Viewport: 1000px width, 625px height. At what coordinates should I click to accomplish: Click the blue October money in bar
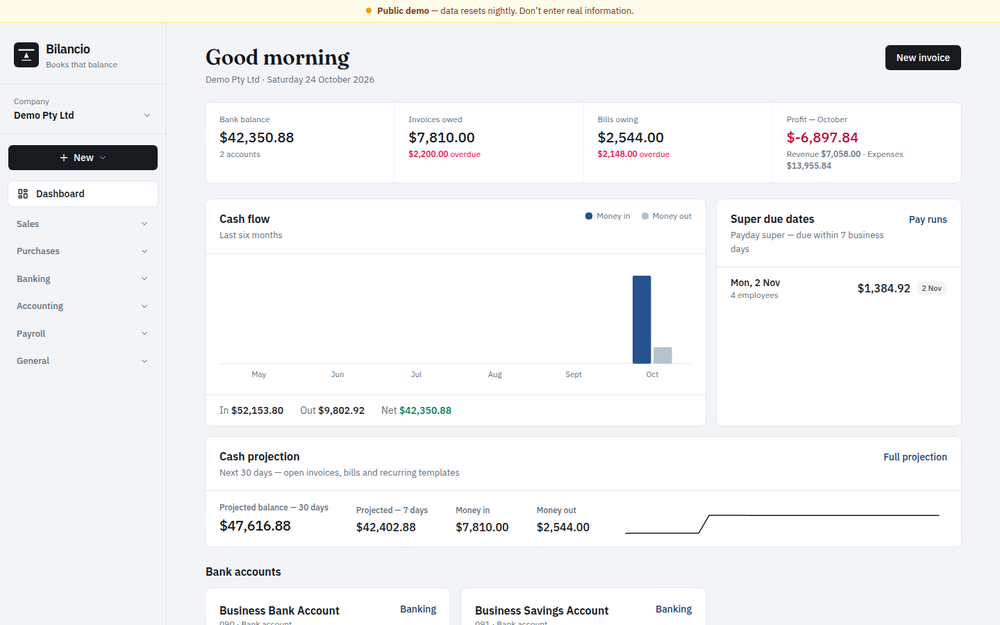642,320
